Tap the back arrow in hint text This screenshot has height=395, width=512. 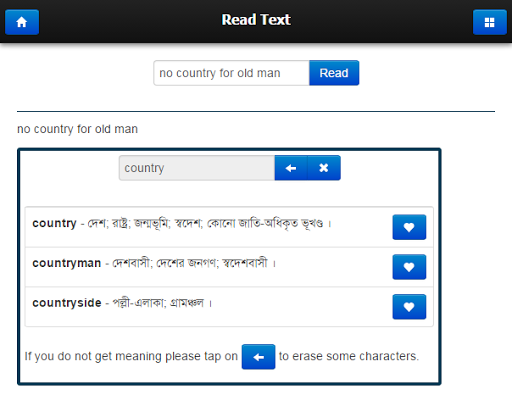[x=258, y=357]
